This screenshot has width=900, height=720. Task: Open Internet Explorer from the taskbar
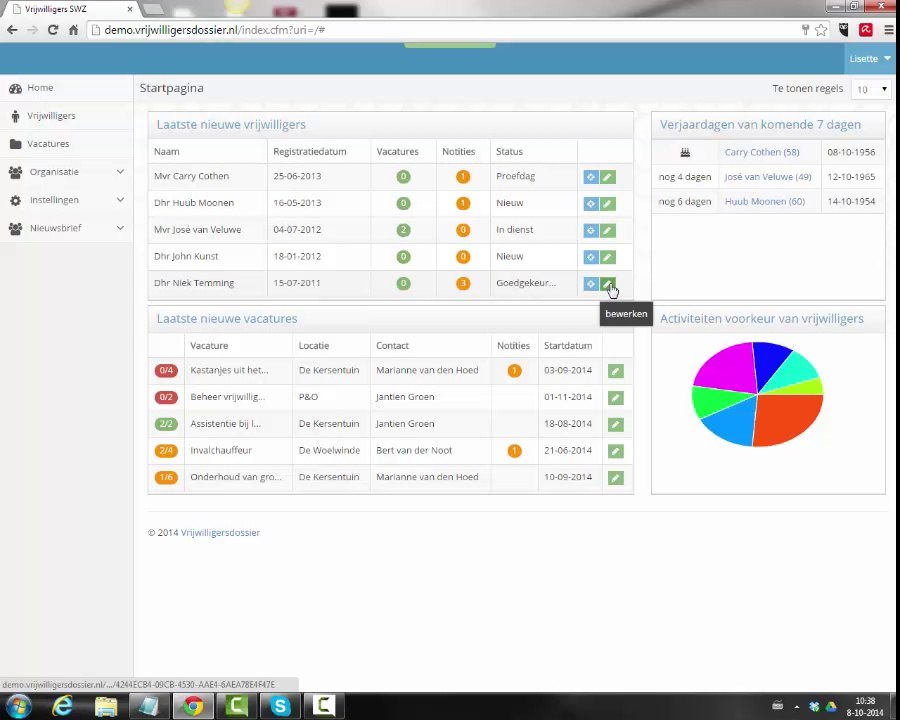62,706
